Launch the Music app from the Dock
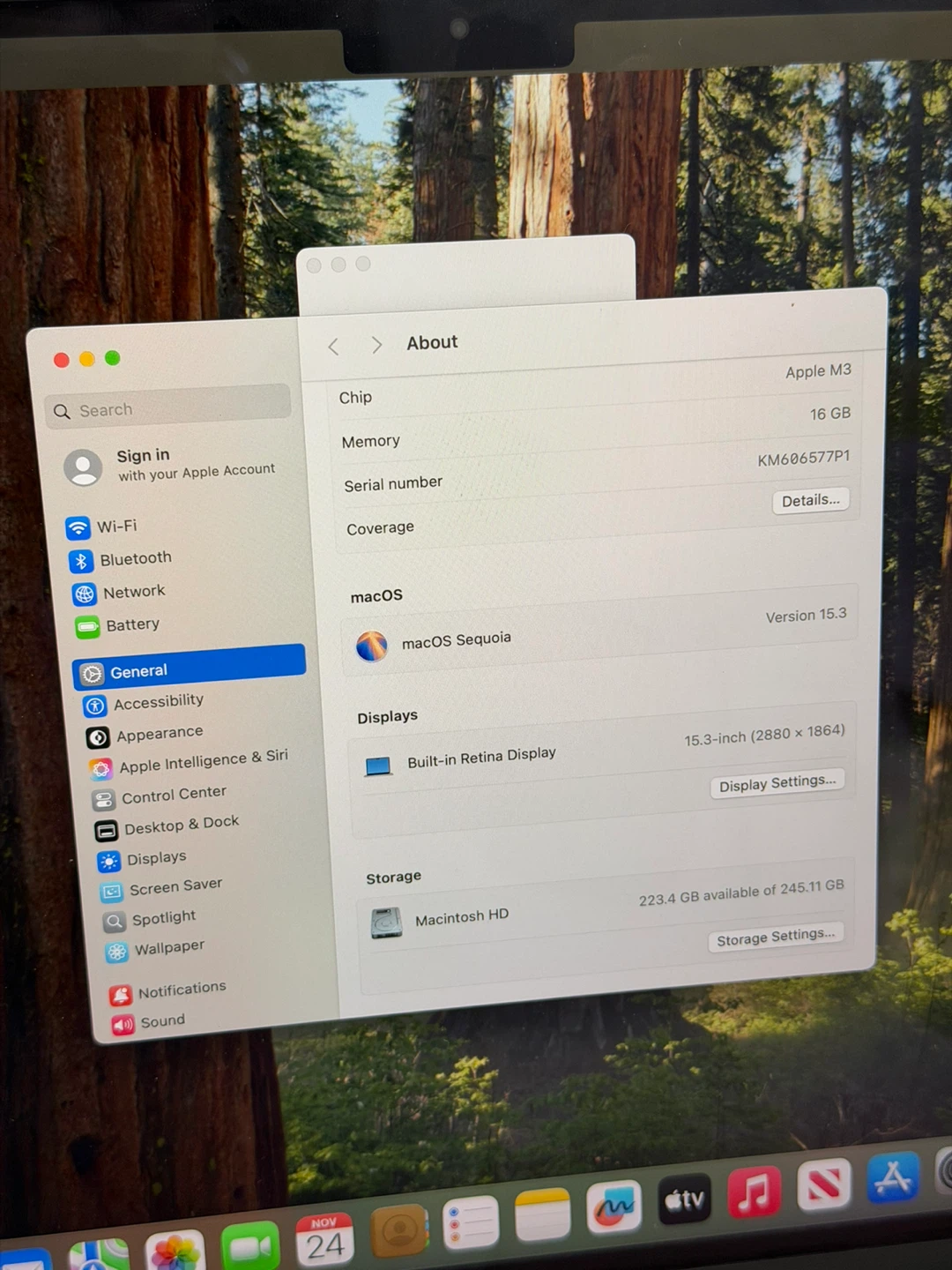The height and width of the screenshot is (1270, 952). 754,1192
